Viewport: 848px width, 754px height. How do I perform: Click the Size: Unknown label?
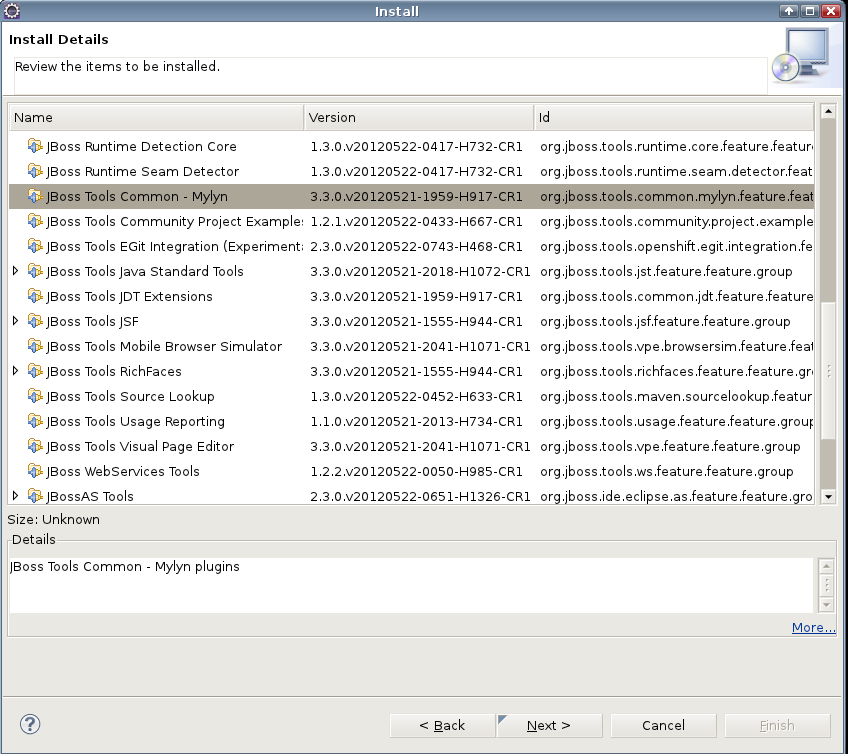54,519
